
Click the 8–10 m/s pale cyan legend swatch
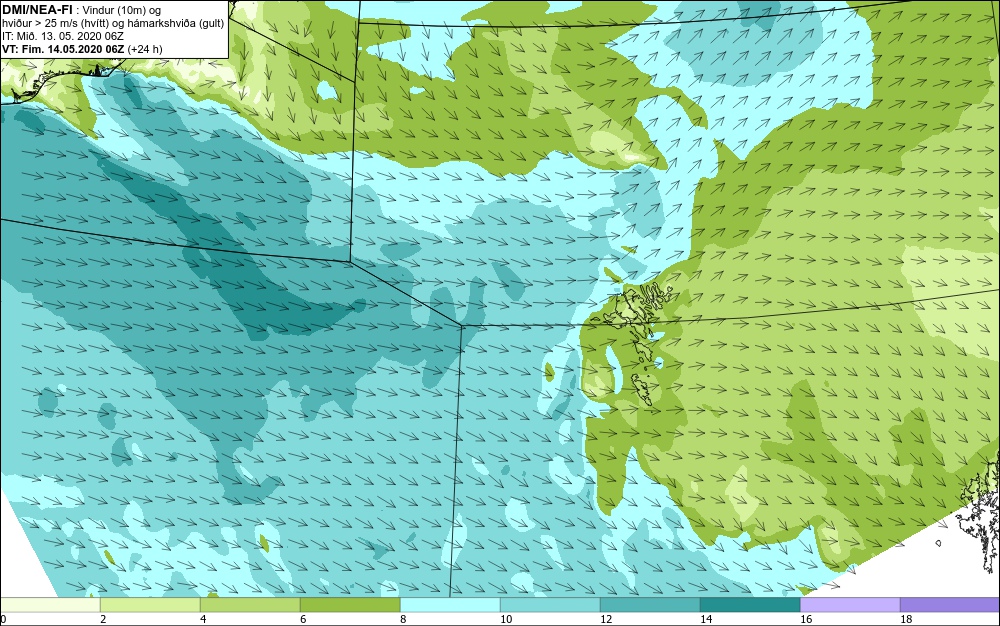pyautogui.click(x=450, y=604)
